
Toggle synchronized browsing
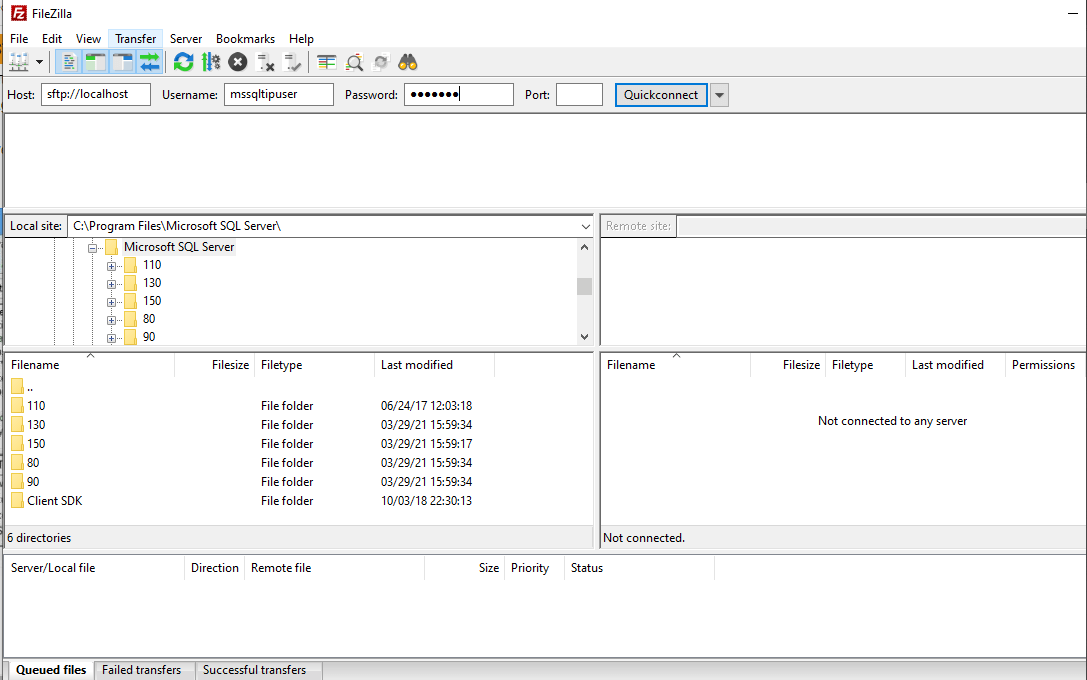pyautogui.click(x=381, y=61)
